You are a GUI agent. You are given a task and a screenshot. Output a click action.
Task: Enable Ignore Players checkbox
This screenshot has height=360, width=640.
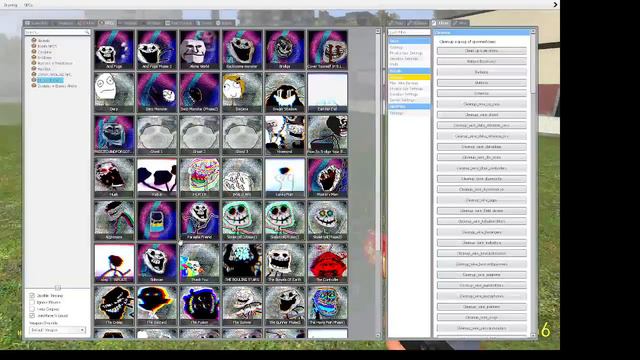coord(32,302)
